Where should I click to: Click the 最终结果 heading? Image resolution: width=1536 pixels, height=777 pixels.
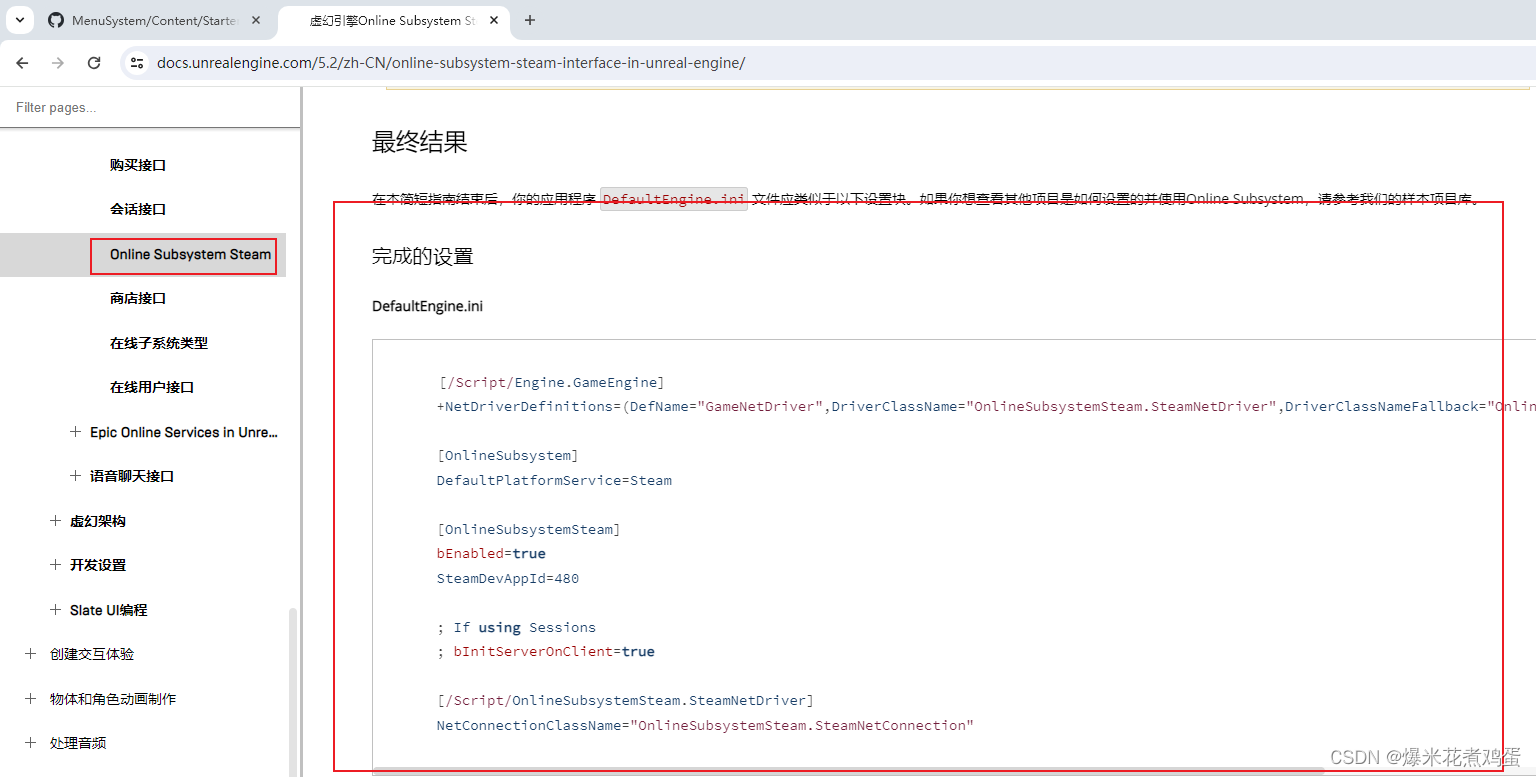point(420,142)
